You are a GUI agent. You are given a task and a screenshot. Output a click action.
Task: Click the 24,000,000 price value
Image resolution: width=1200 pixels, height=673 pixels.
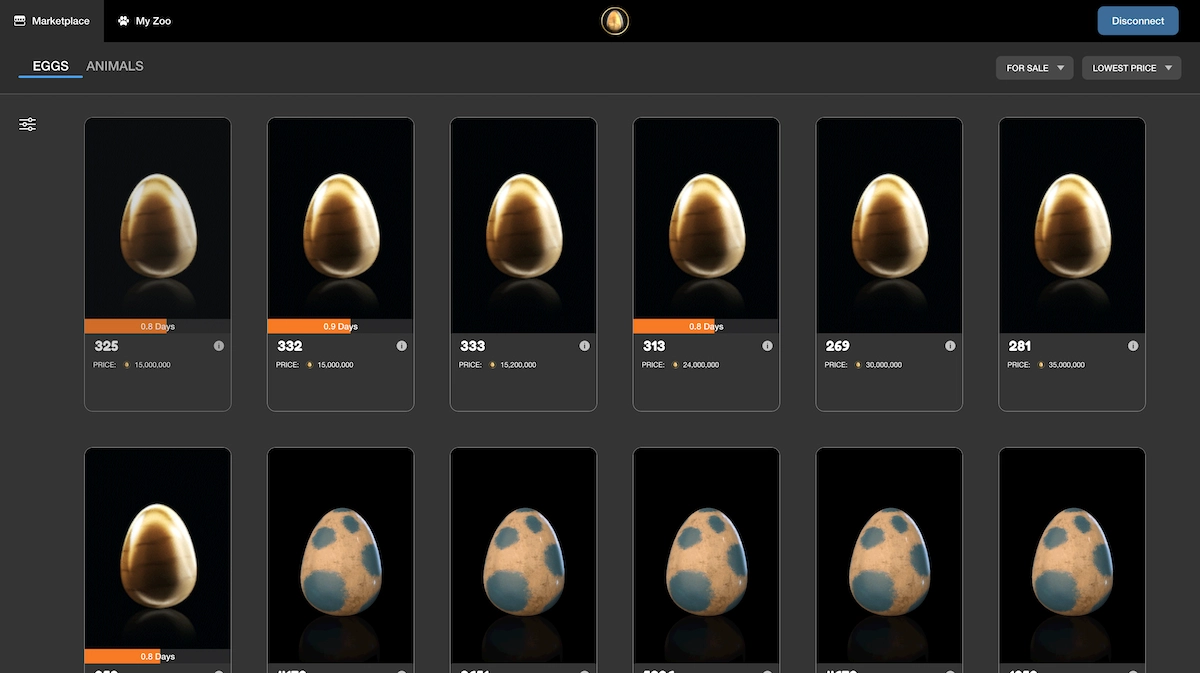coord(701,365)
